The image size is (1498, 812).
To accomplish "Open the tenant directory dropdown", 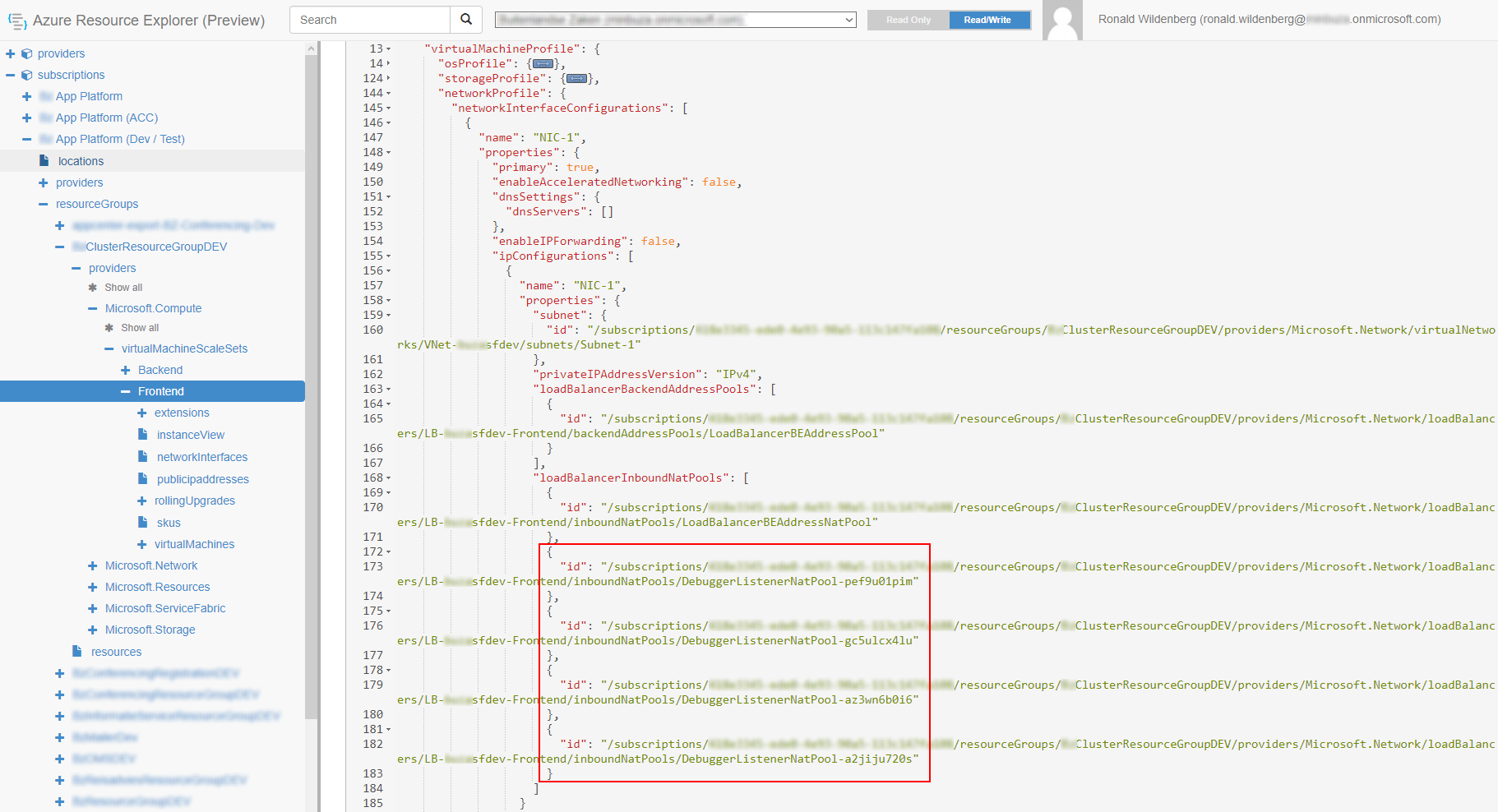I will (x=675, y=20).
